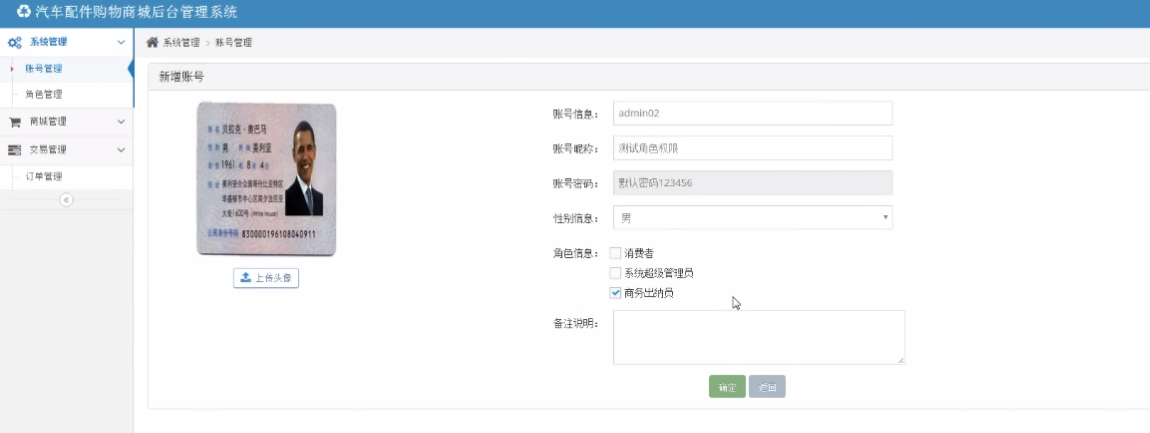Screen dimensions: 1150x433
Task: Collapse the 交易管理 menu chevron
Action: pyautogui.click(x=121, y=150)
